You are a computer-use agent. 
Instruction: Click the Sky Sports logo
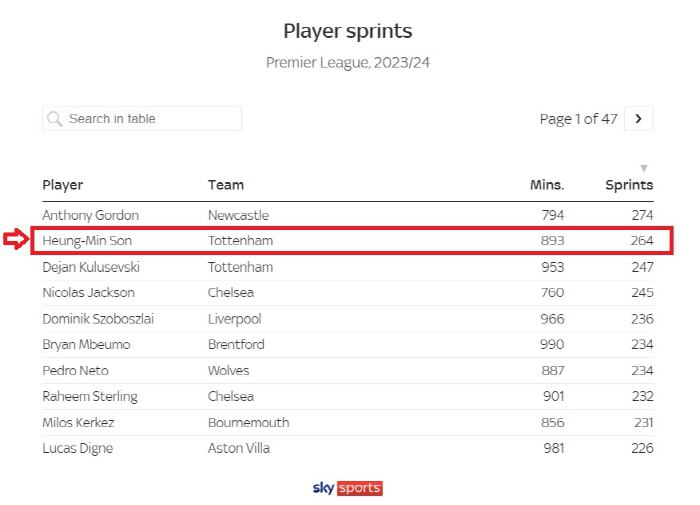348,488
